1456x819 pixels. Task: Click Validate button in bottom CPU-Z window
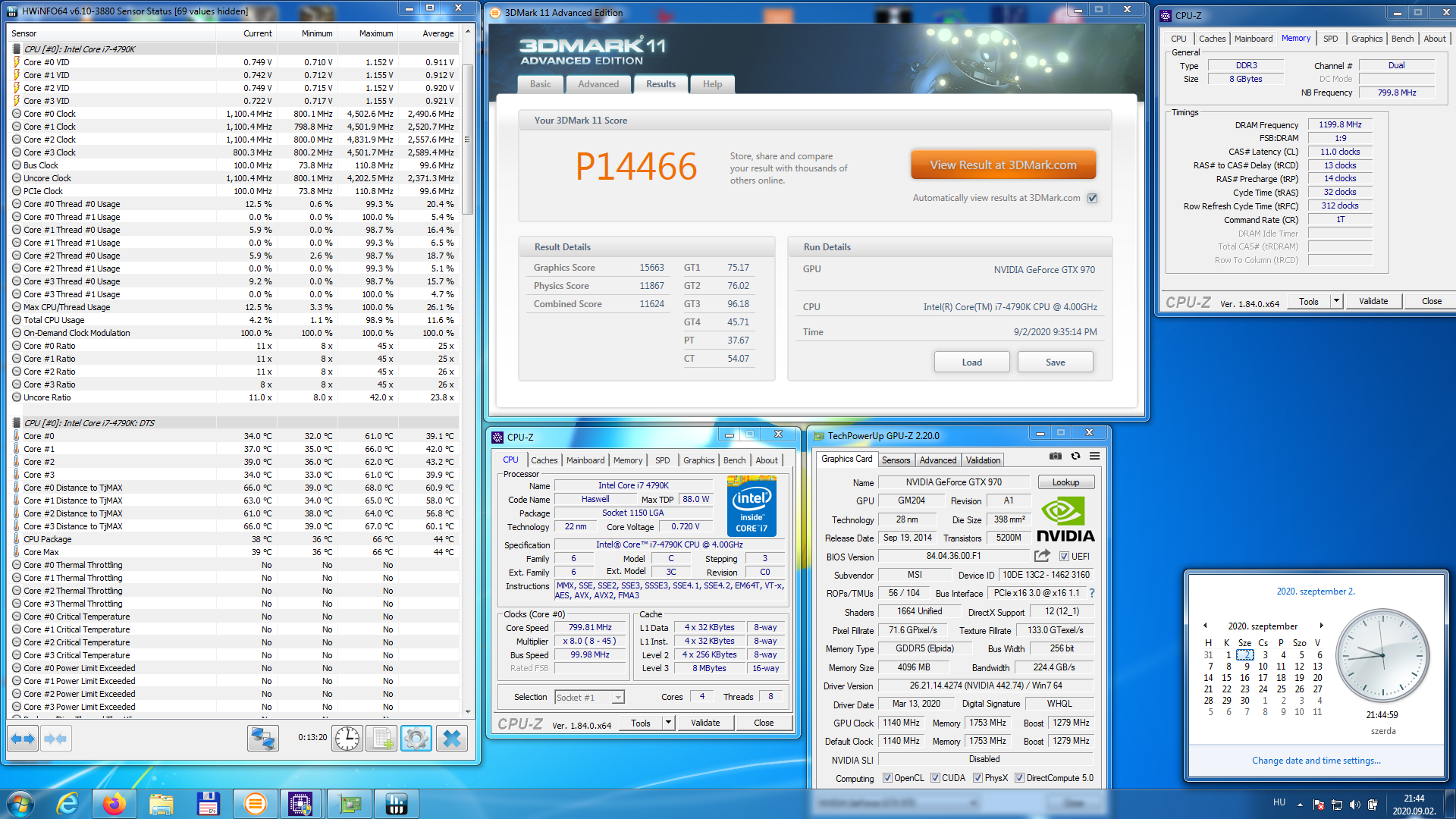(x=705, y=723)
